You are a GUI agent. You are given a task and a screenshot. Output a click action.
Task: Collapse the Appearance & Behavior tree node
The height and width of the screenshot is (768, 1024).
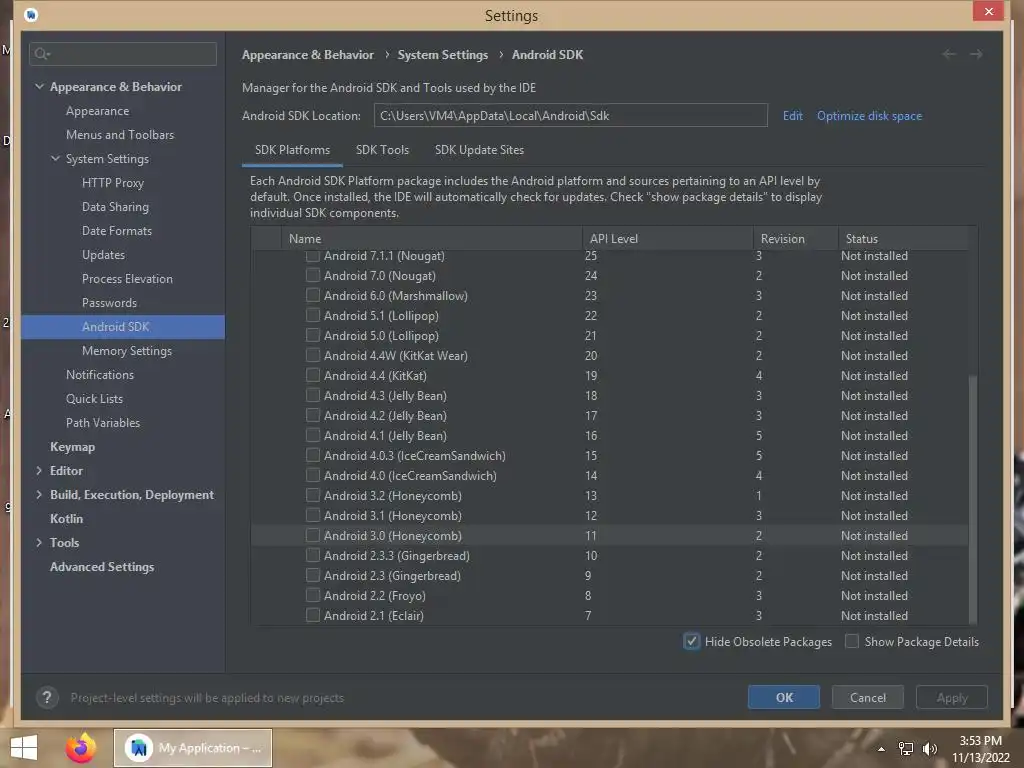(39, 86)
